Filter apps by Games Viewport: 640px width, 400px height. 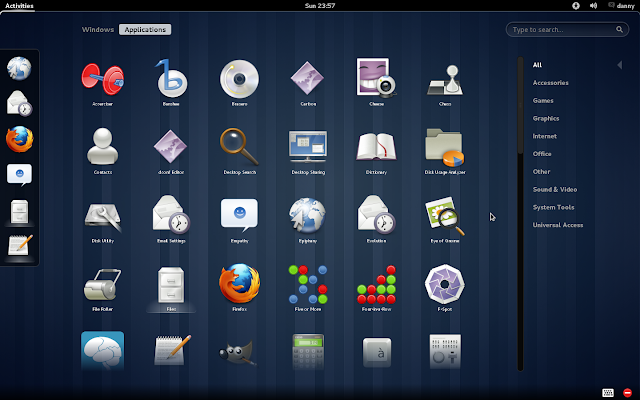543,100
